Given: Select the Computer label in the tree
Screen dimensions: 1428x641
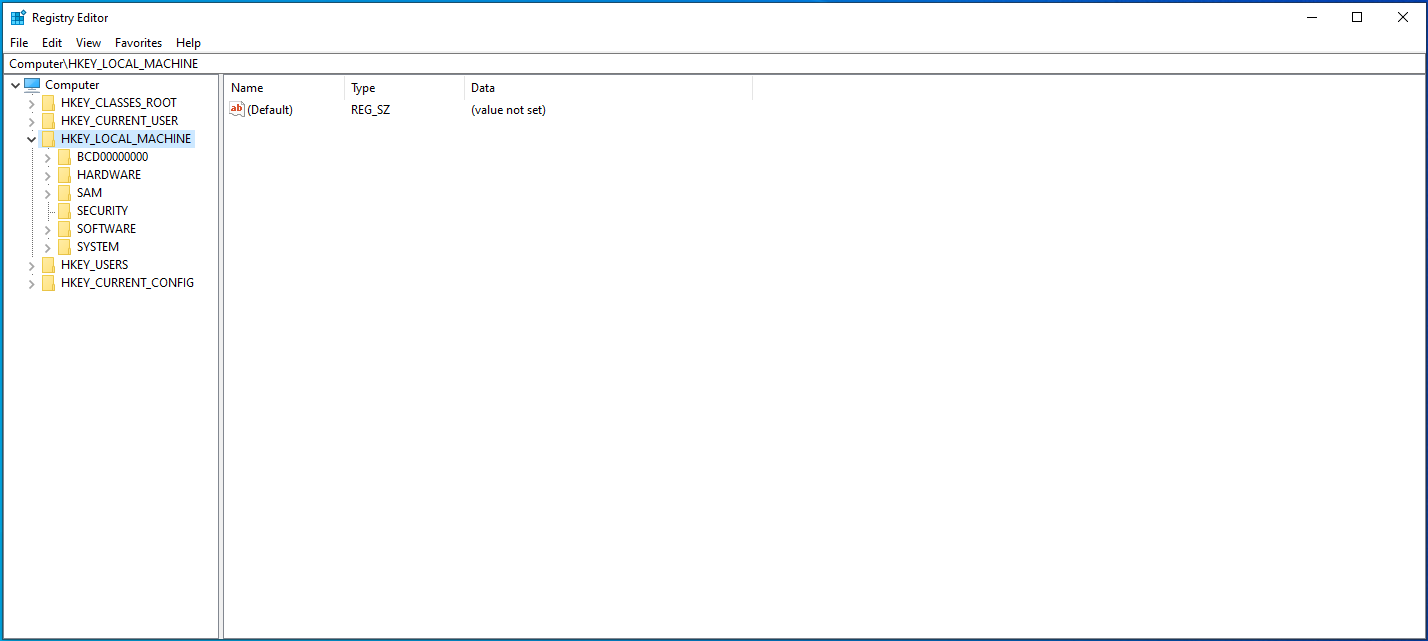Looking at the screenshot, I should tap(72, 85).
